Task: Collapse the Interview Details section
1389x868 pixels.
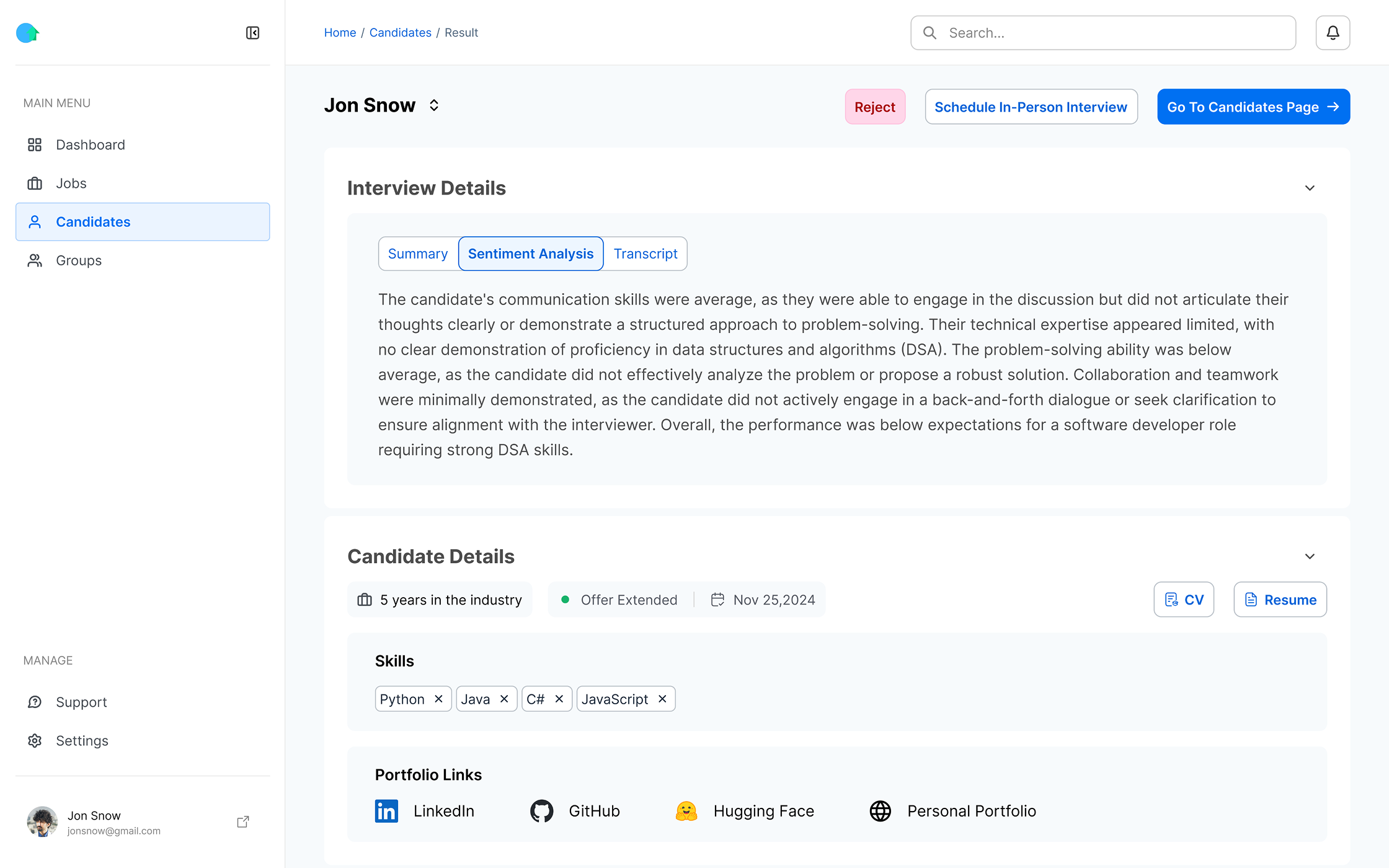Action: coord(1310,188)
